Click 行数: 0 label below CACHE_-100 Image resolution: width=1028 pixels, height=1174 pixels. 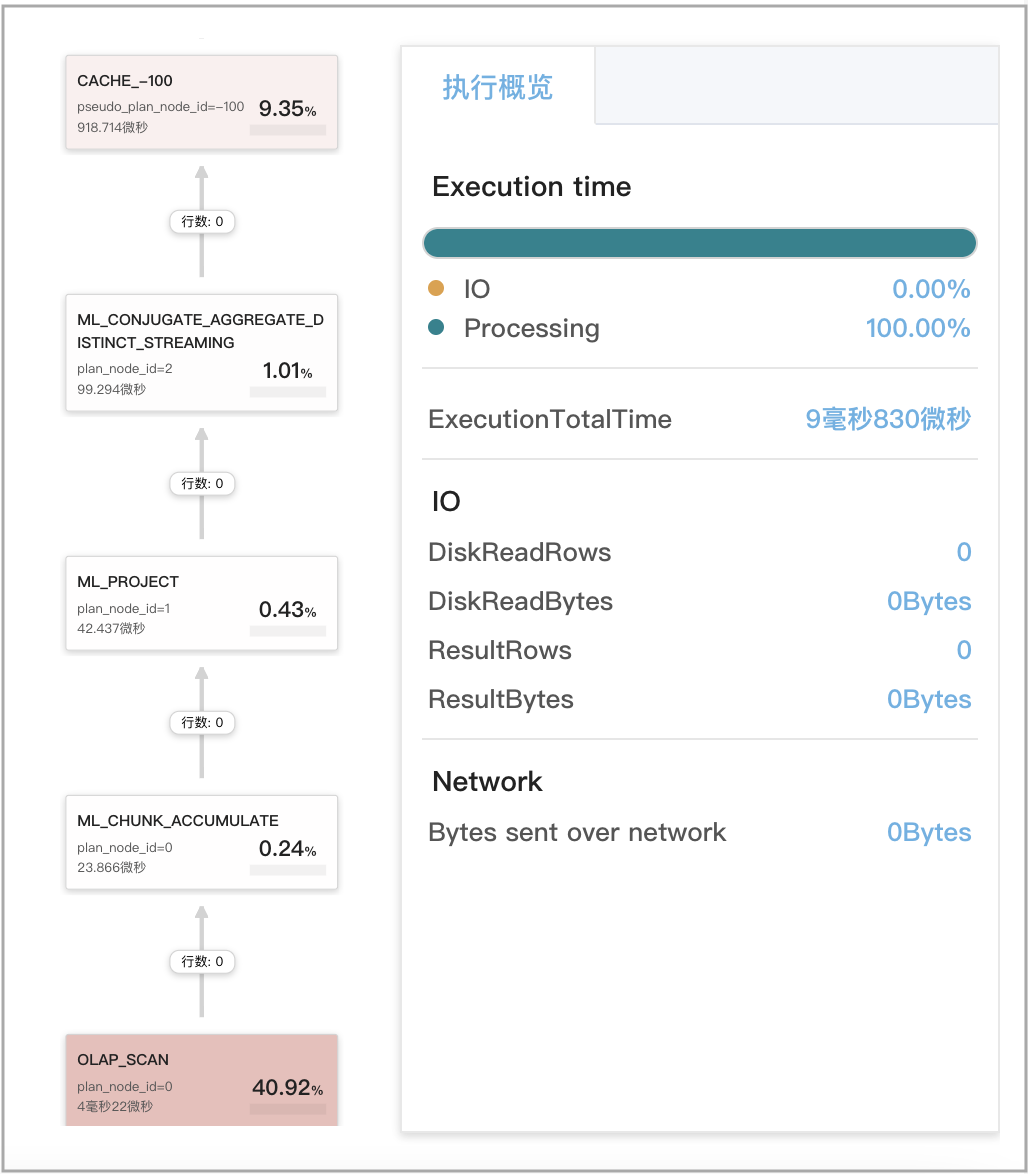pyautogui.click(x=202, y=222)
